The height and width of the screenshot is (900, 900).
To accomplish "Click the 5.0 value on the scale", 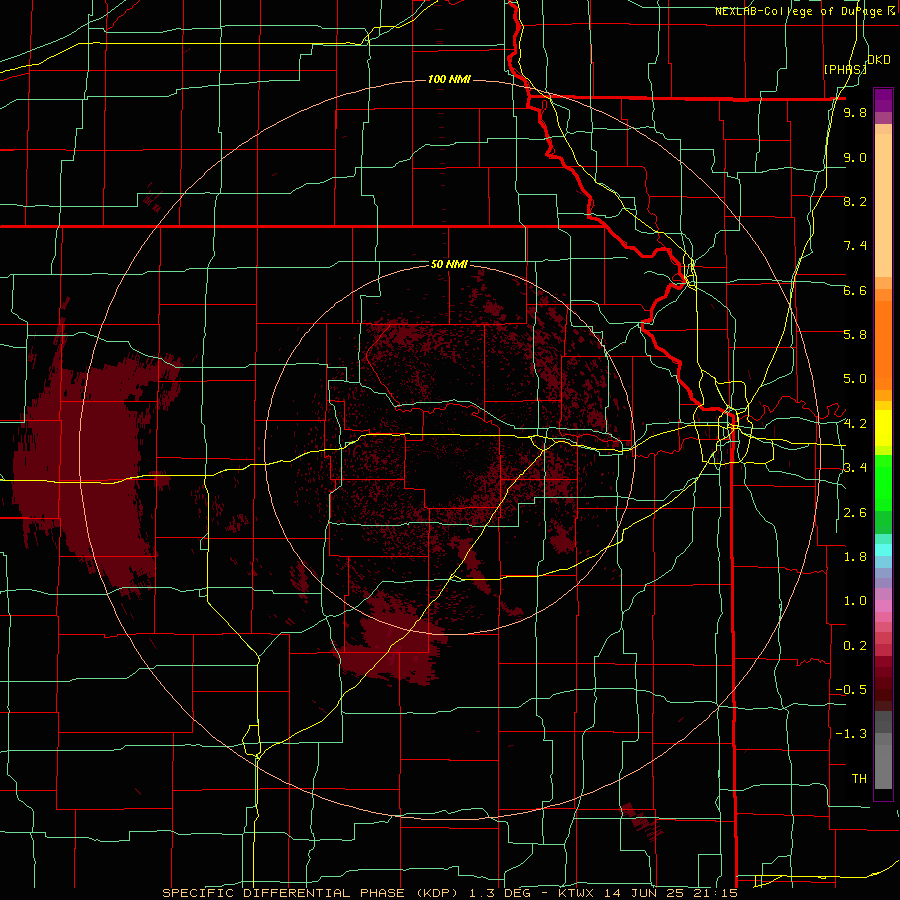I will click(x=855, y=379).
